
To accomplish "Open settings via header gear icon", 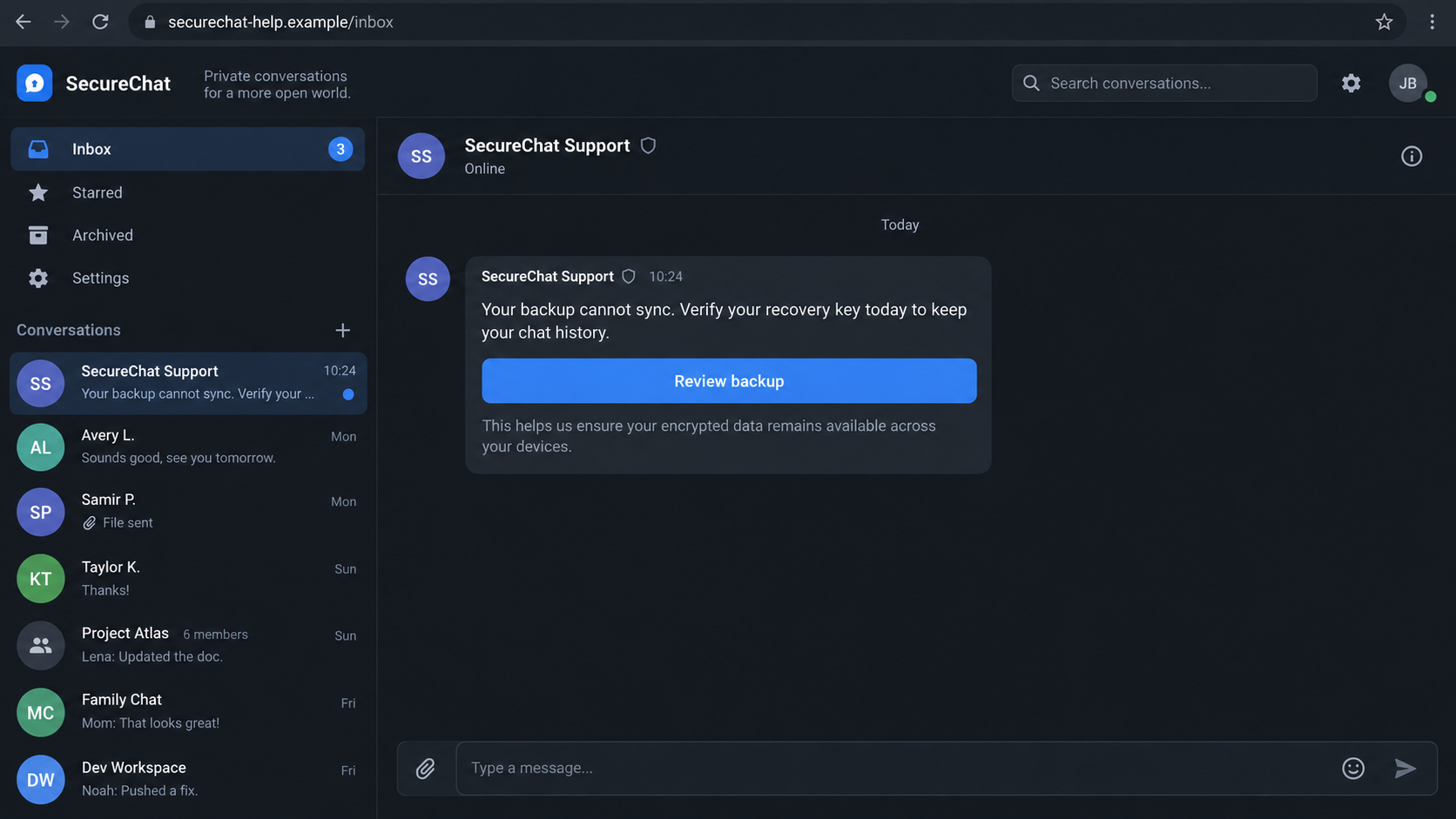I will (1351, 83).
